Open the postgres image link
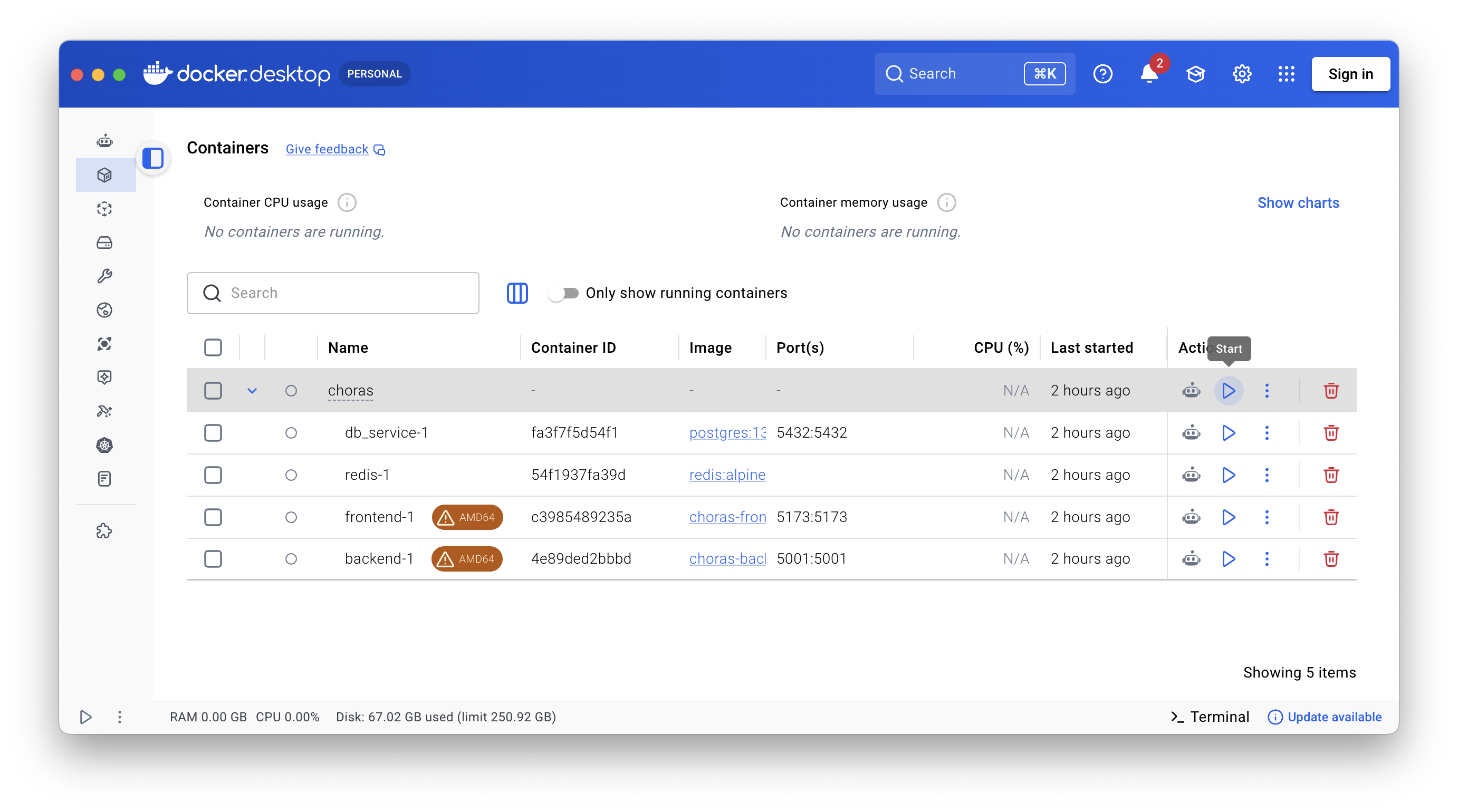Screen dimensions: 1458x812 (727, 433)
